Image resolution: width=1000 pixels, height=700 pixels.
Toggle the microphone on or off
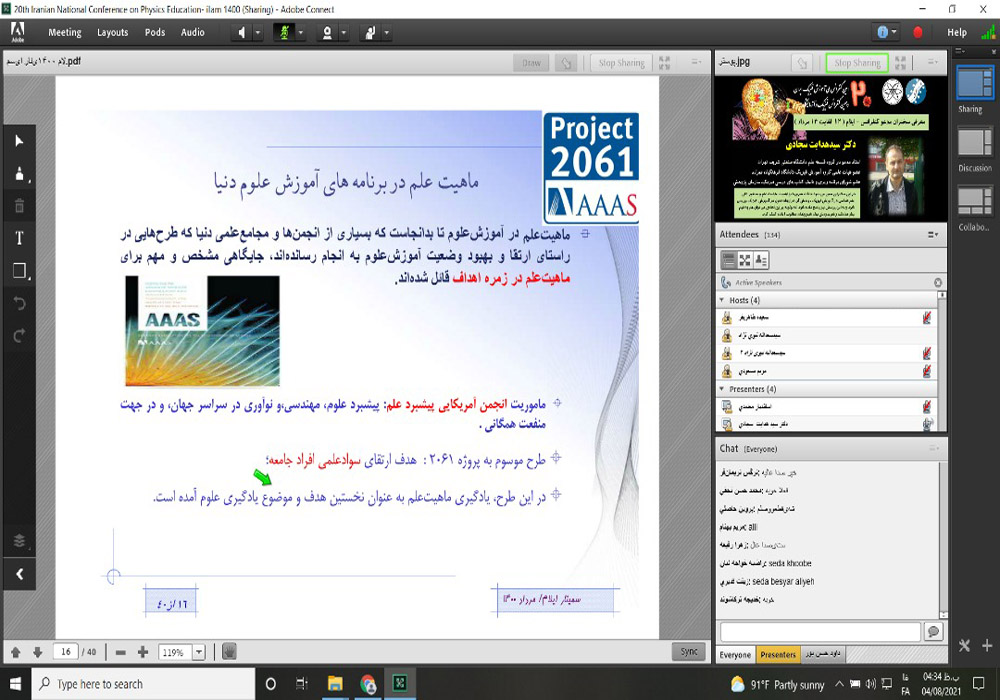click(283, 32)
